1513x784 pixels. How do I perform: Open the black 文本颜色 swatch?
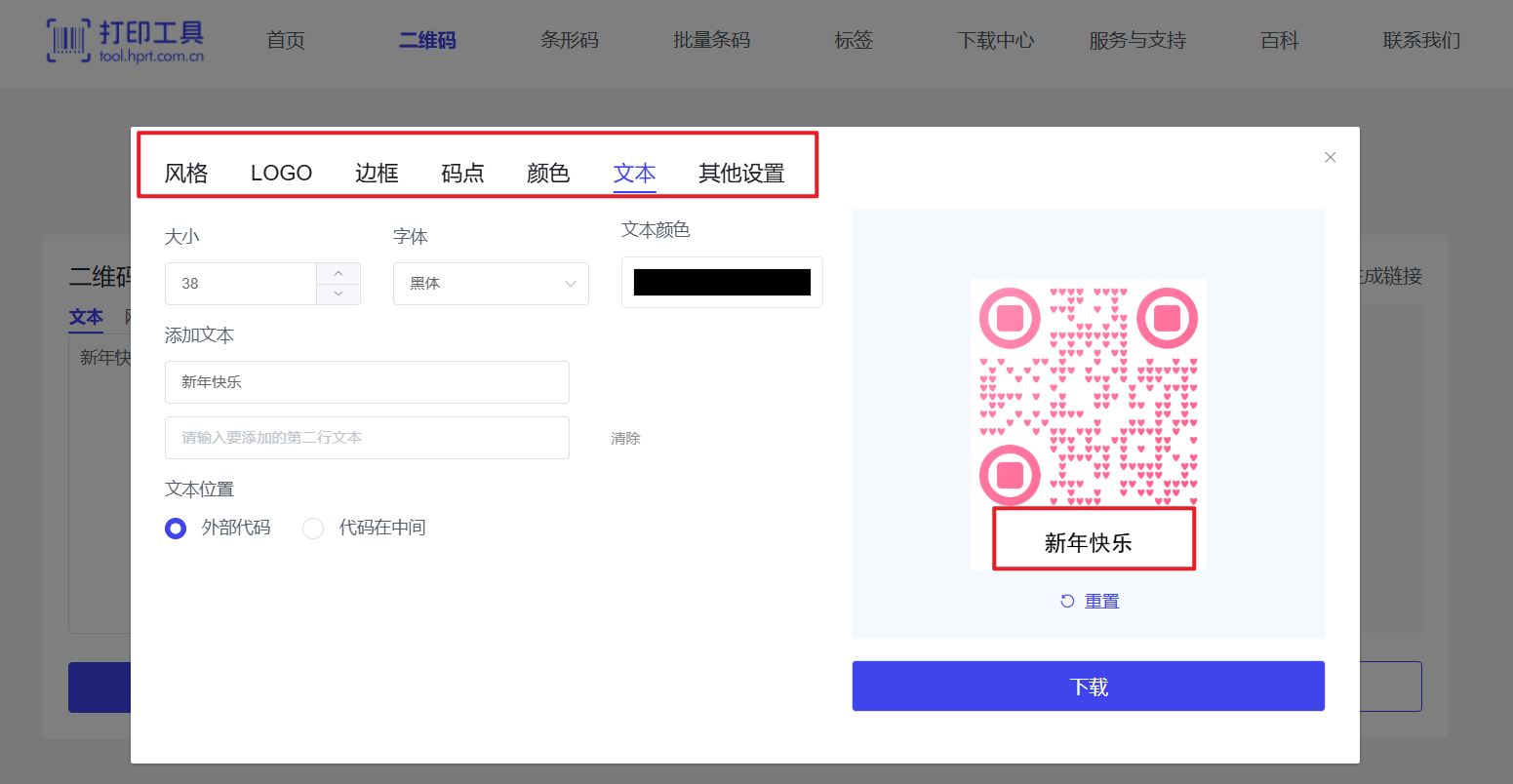pyautogui.click(x=722, y=283)
